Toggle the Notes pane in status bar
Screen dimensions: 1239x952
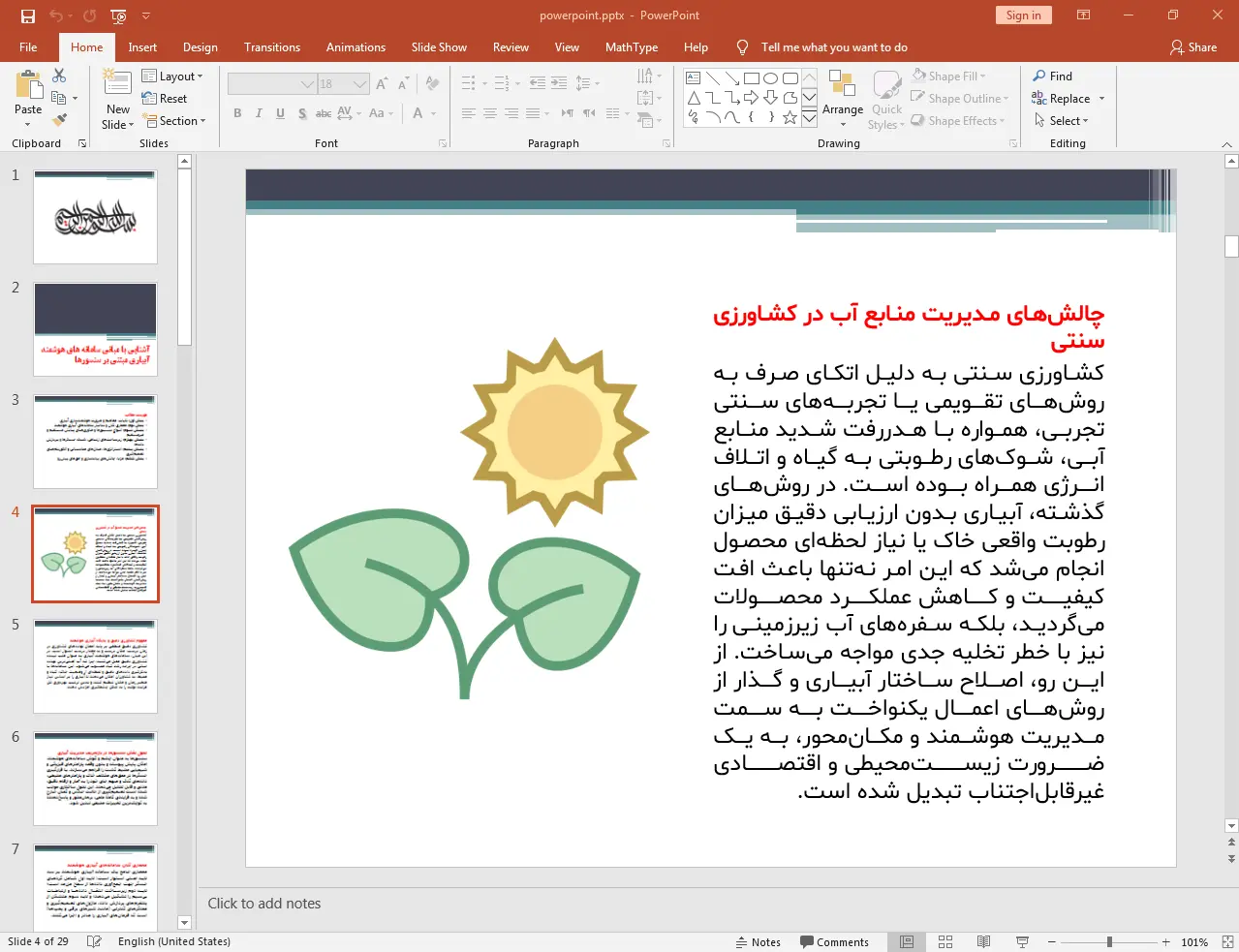(x=759, y=941)
